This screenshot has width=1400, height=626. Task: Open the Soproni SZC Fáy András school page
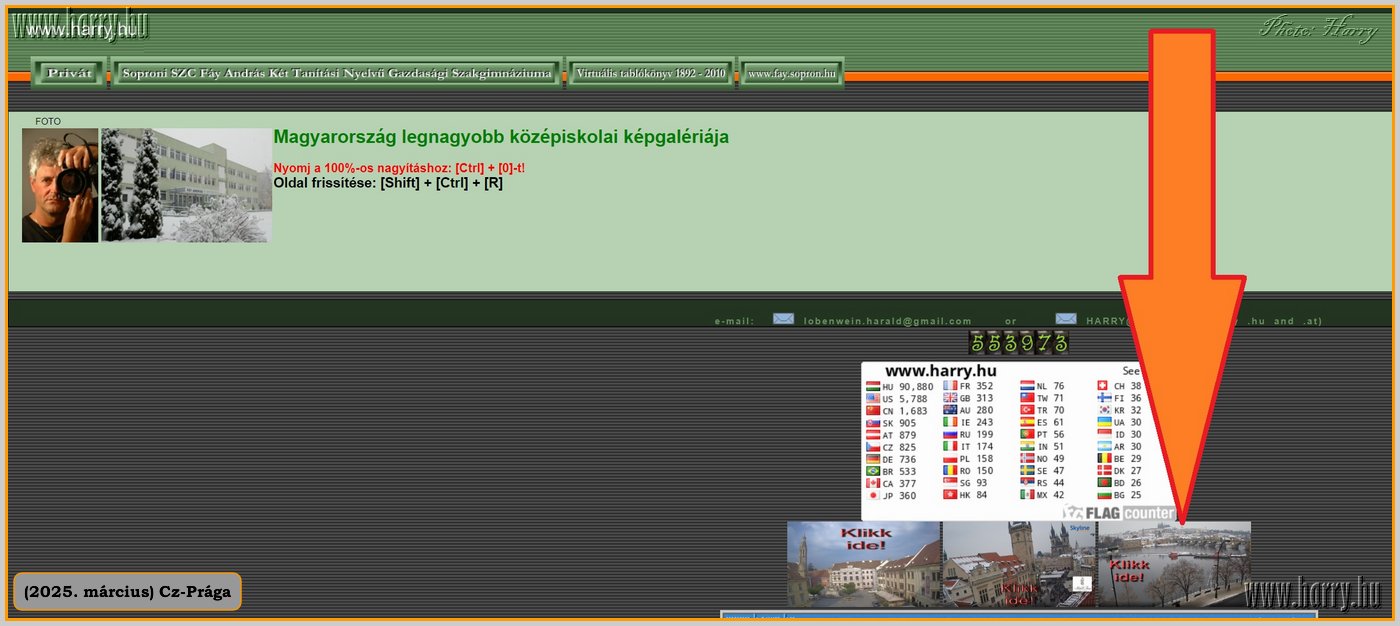point(336,73)
